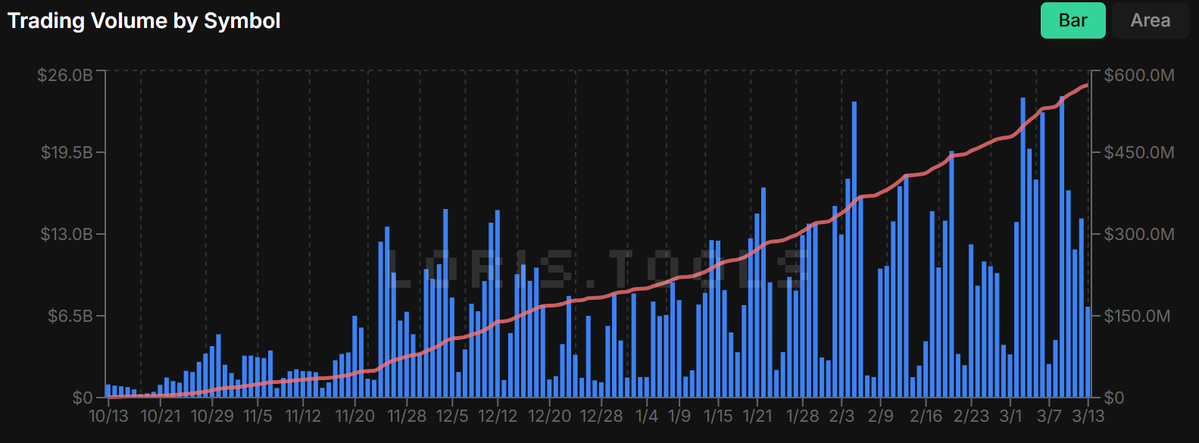Viewport: 1199px width, 443px height.
Task: Click the $300.0M right axis label
Action: (x=1137, y=234)
